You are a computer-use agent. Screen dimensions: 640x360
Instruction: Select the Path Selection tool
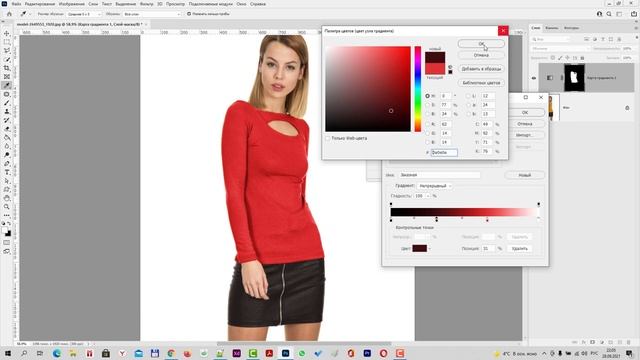coord(7,181)
